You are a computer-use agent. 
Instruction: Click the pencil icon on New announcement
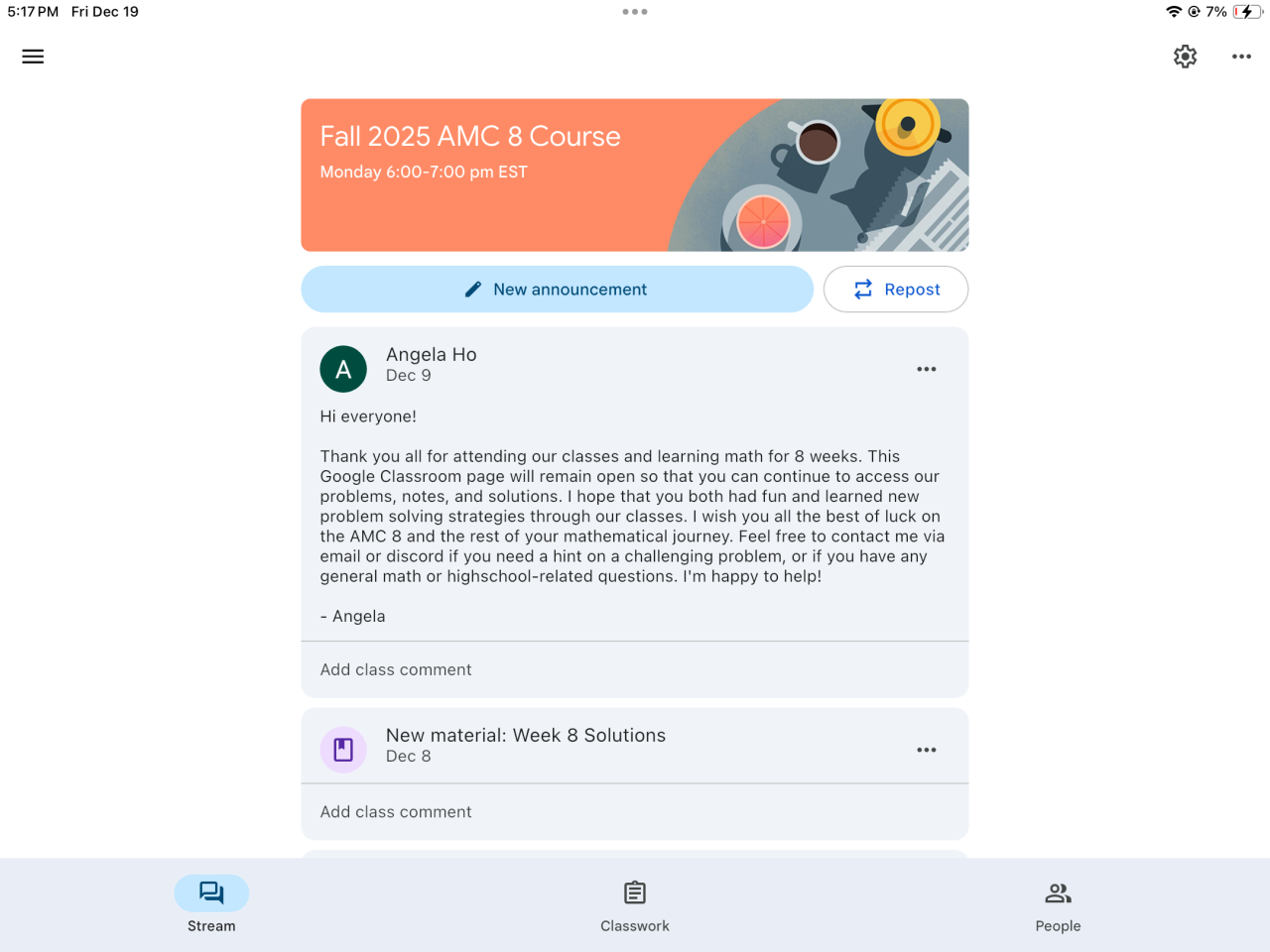(x=473, y=290)
